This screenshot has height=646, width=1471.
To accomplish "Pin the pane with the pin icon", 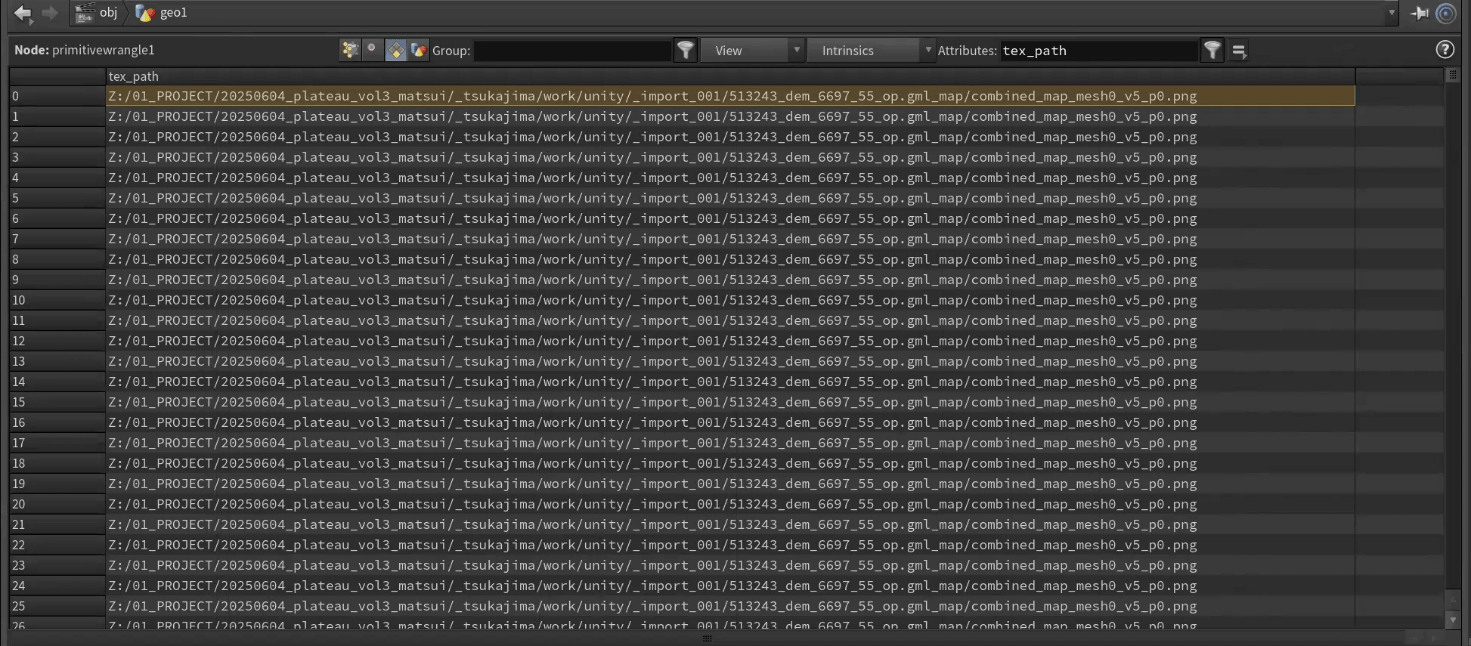I will point(1420,13).
